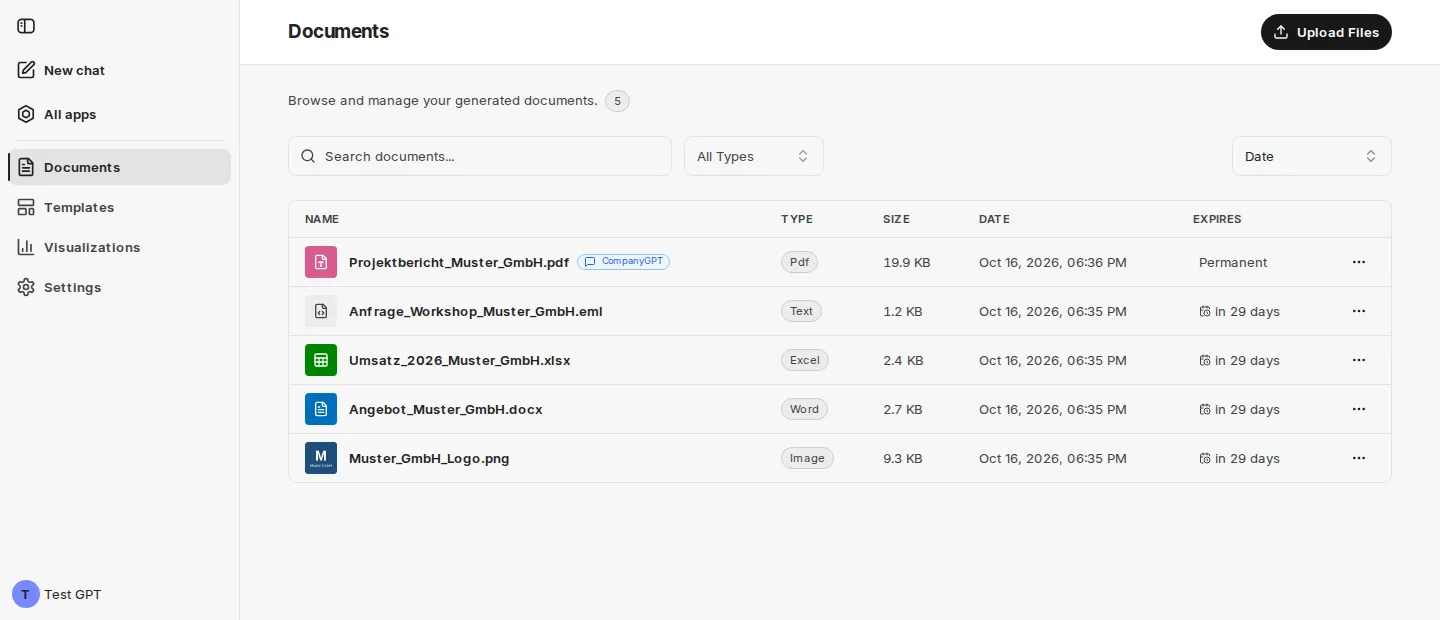This screenshot has height=620, width=1440.
Task: Go to All apps
Action: [x=119, y=114]
